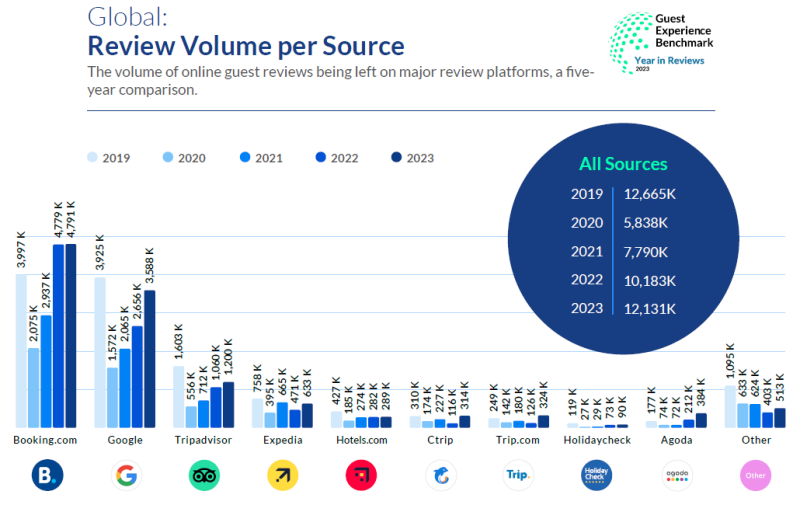Select the 2019 legend color dot
This screenshot has height=505, width=800.
point(92,157)
